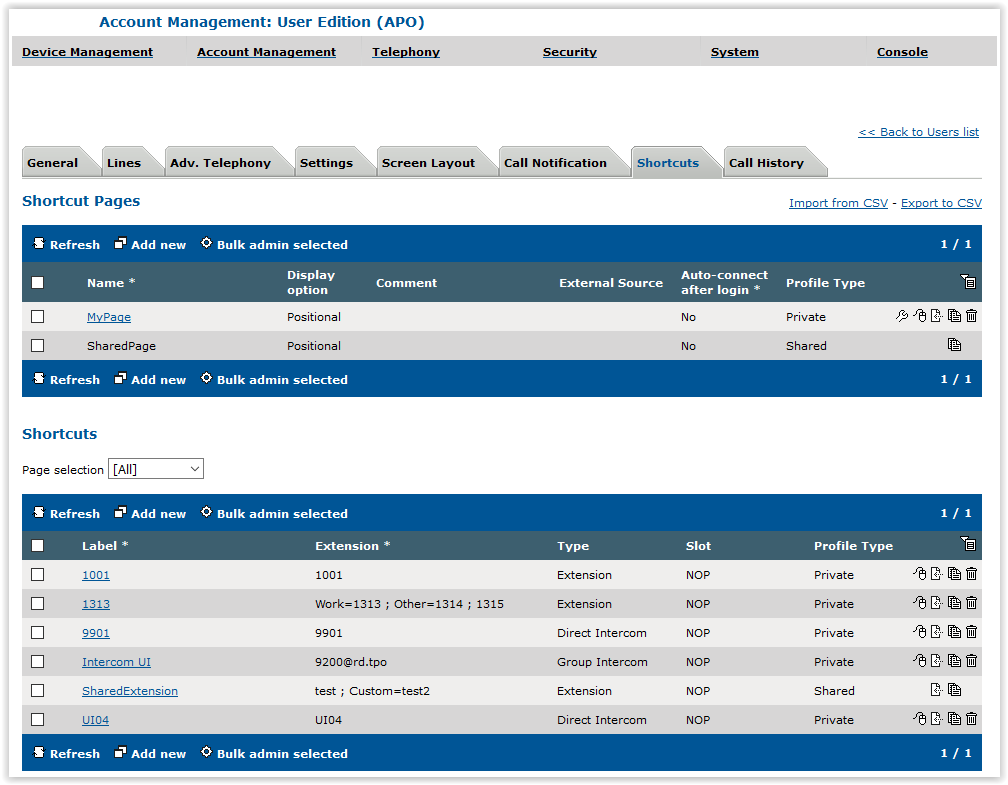Delete the Intercom UI shortcut
The width and height of the screenshot is (1008, 785).
pos(971,660)
